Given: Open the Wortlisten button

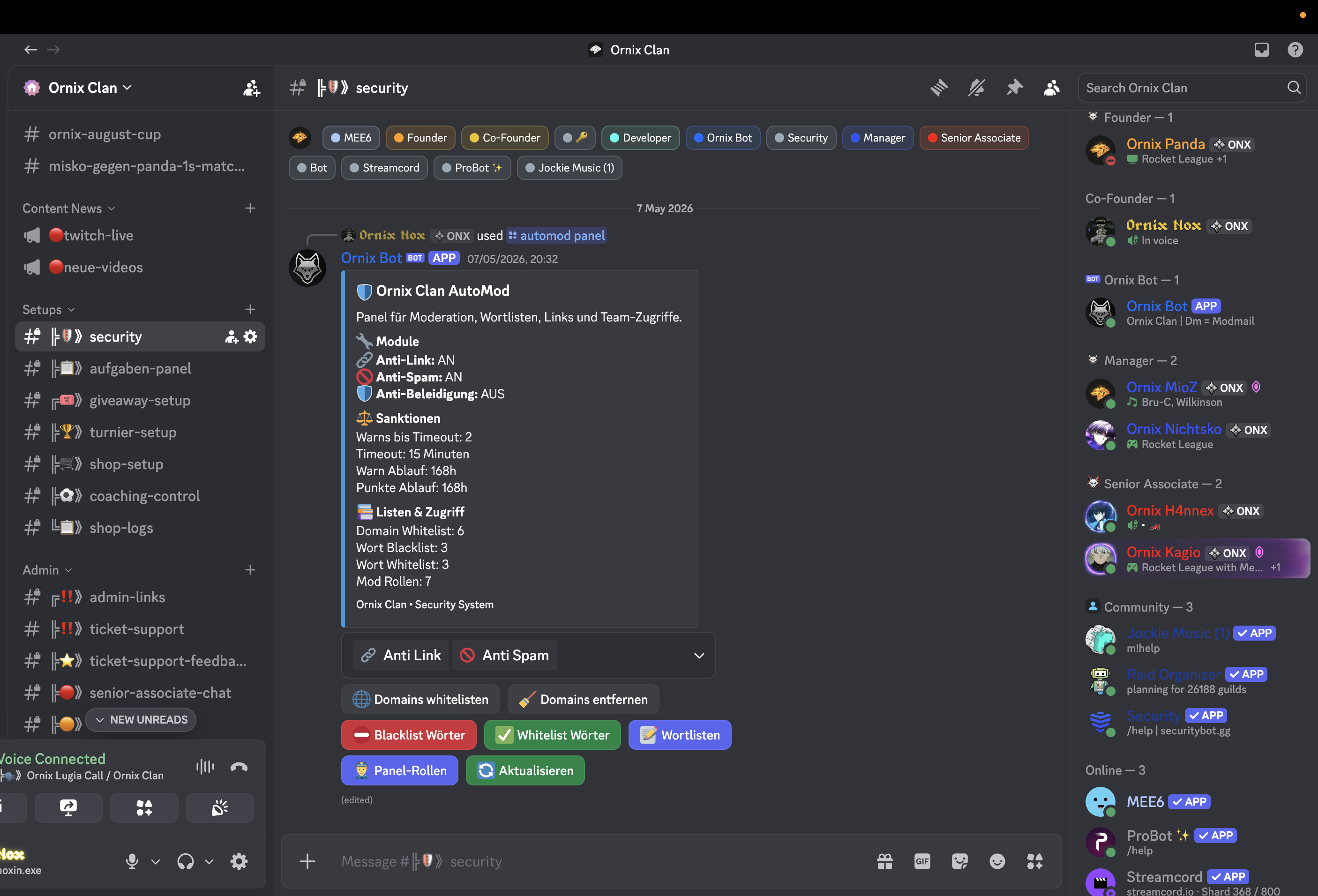Looking at the screenshot, I should pos(680,735).
